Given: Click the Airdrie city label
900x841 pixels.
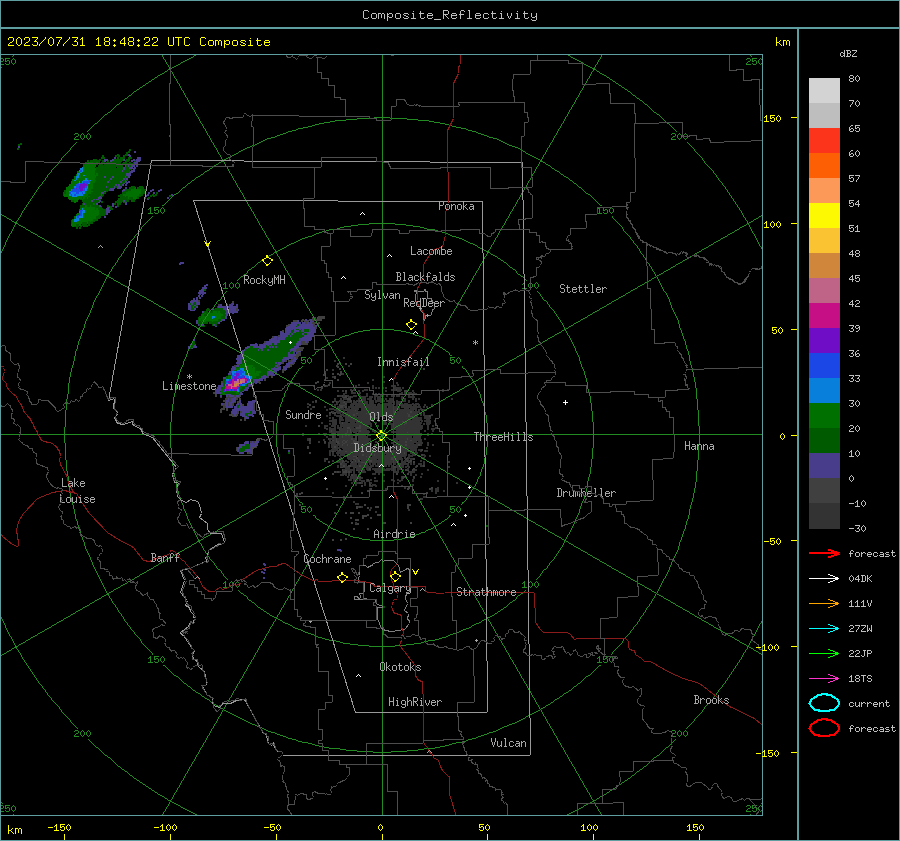Looking at the screenshot, I should 394,534.
